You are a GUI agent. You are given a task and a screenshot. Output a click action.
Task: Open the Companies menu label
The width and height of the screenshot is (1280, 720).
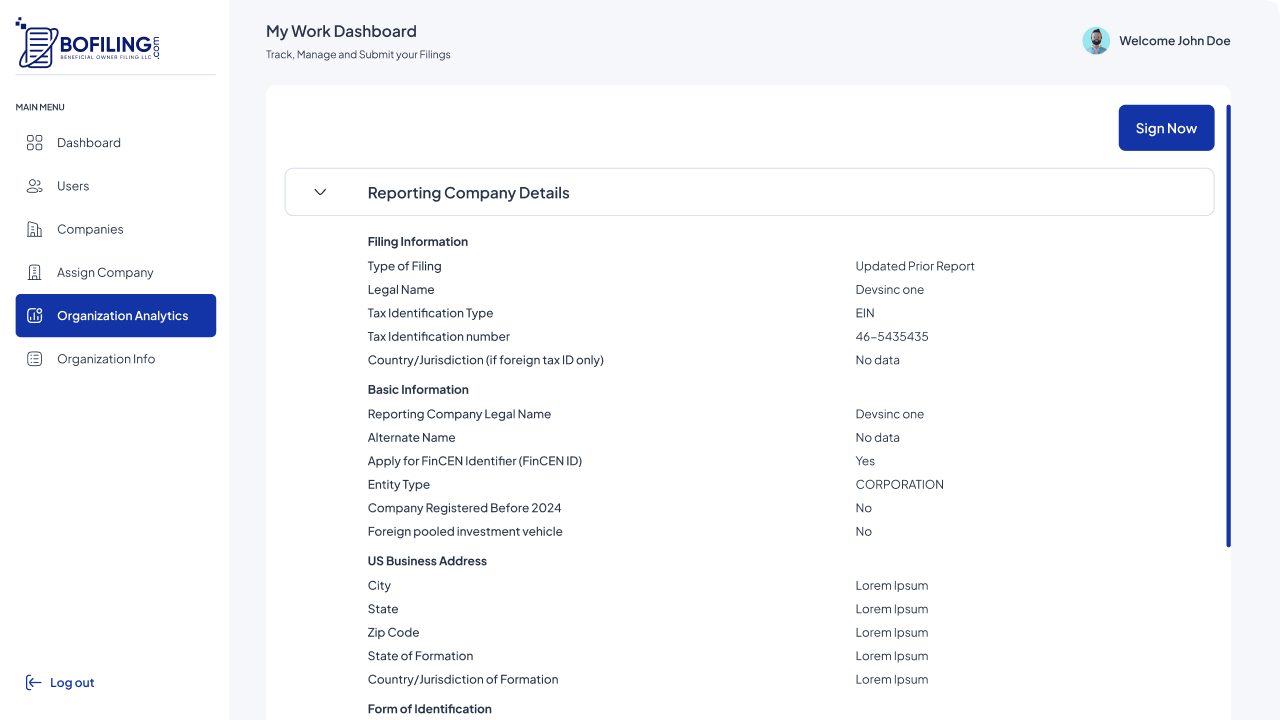coord(90,230)
